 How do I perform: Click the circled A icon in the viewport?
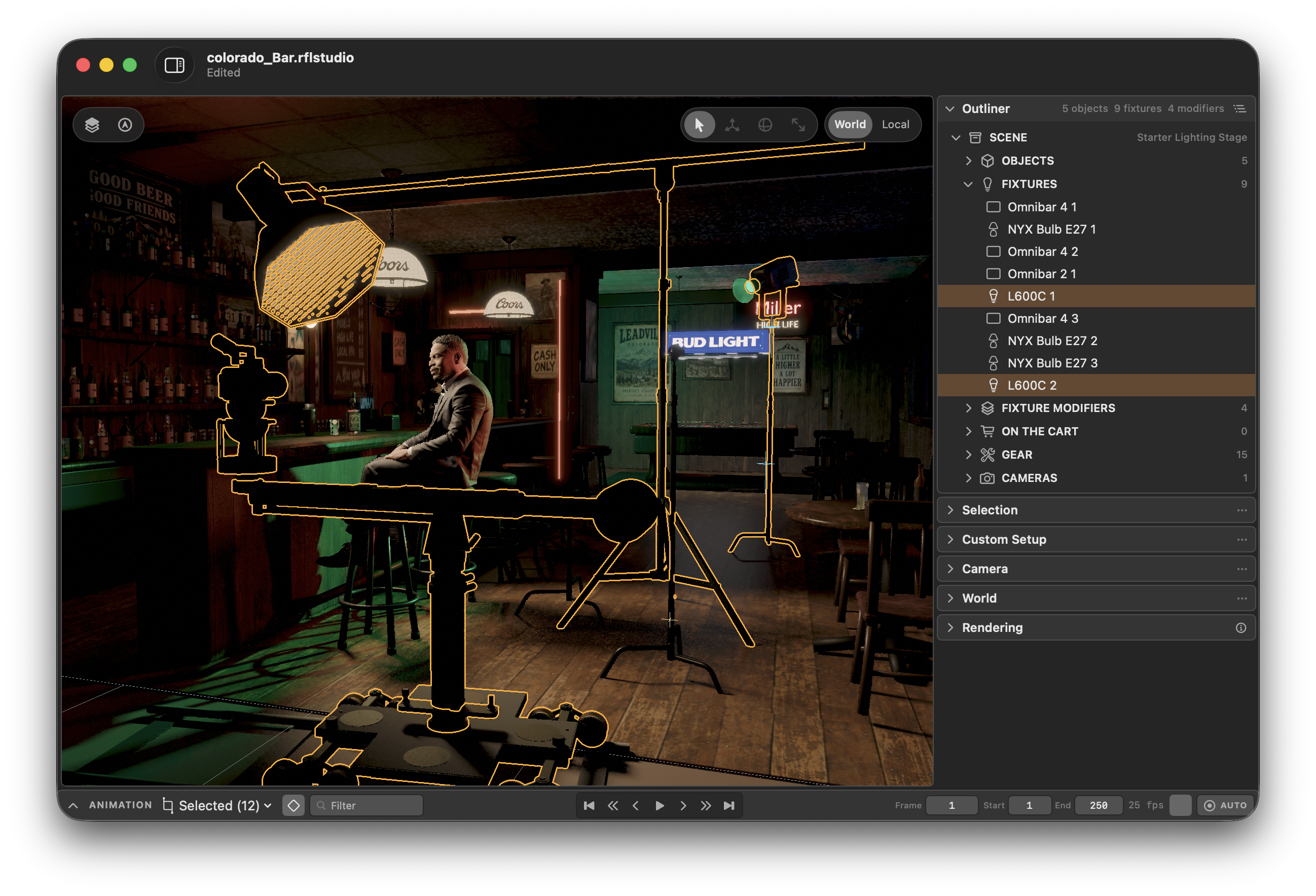125,125
